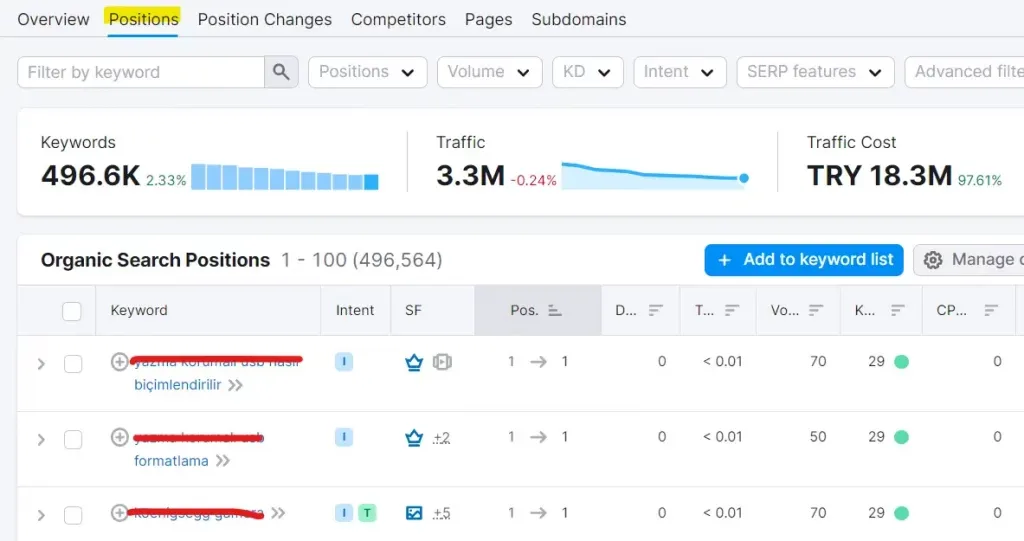This screenshot has width=1024, height=541.
Task: Open the SERP features filter dropdown
Action: pyautogui.click(x=816, y=72)
